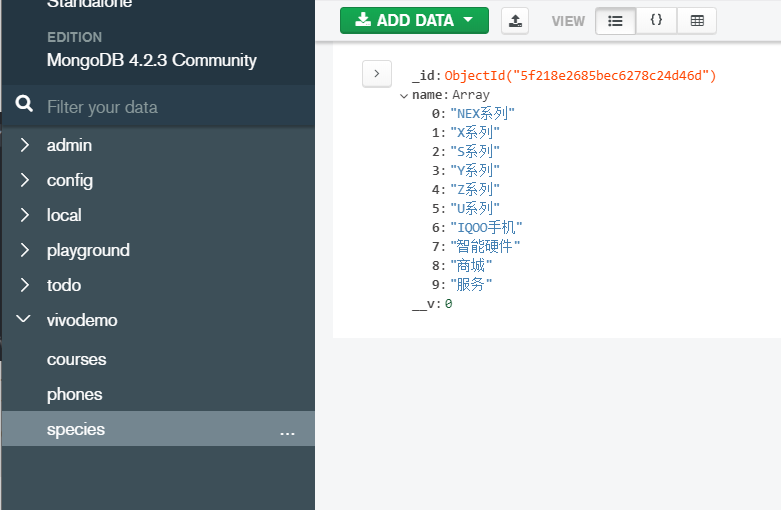This screenshot has width=781, height=510.
Task: Open the todo database
Action: click(x=64, y=285)
